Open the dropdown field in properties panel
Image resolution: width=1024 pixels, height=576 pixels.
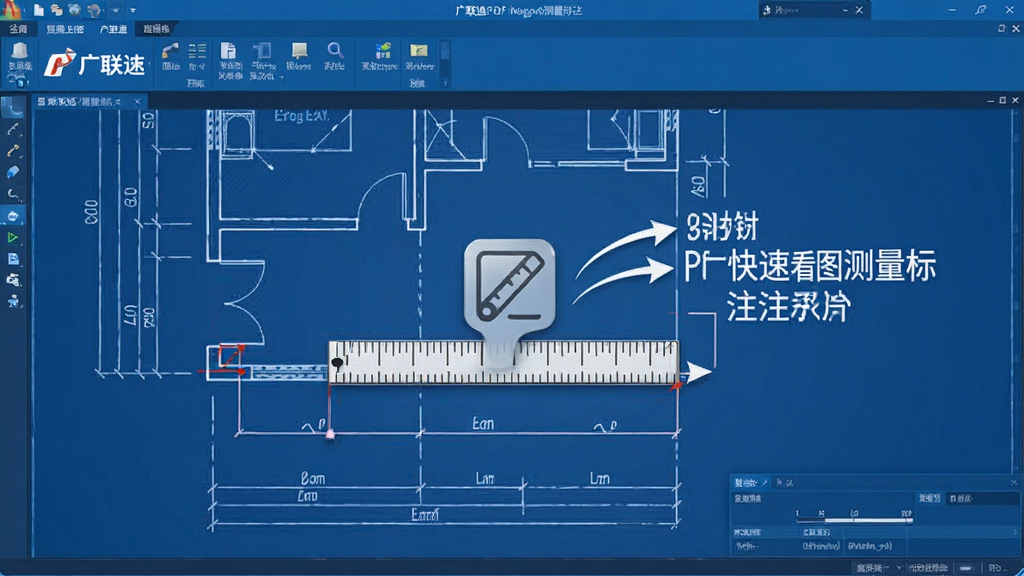coord(982,499)
